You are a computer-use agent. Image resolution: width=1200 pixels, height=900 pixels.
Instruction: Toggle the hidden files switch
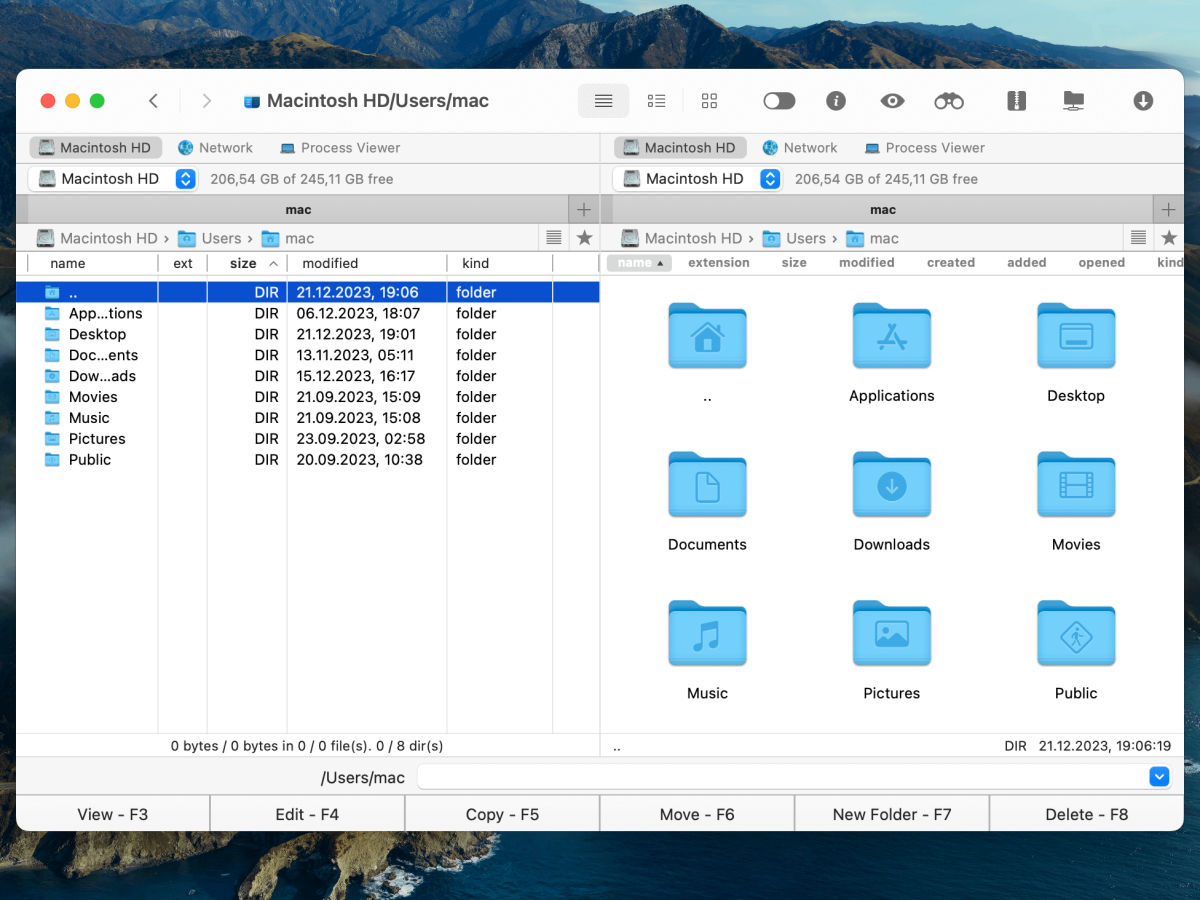[x=779, y=100]
